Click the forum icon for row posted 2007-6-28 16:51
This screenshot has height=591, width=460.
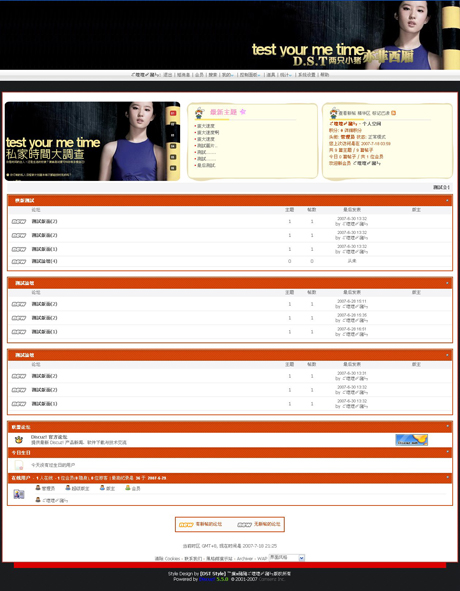tap(19, 332)
